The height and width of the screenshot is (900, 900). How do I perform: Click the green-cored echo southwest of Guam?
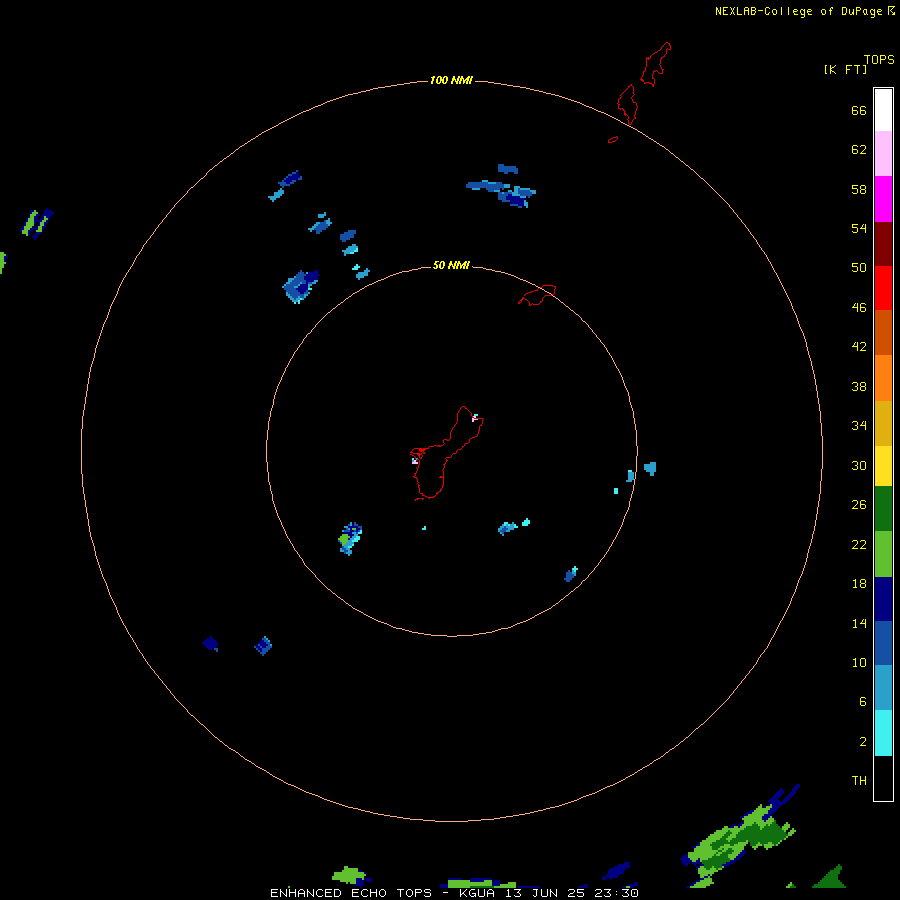click(x=350, y=538)
